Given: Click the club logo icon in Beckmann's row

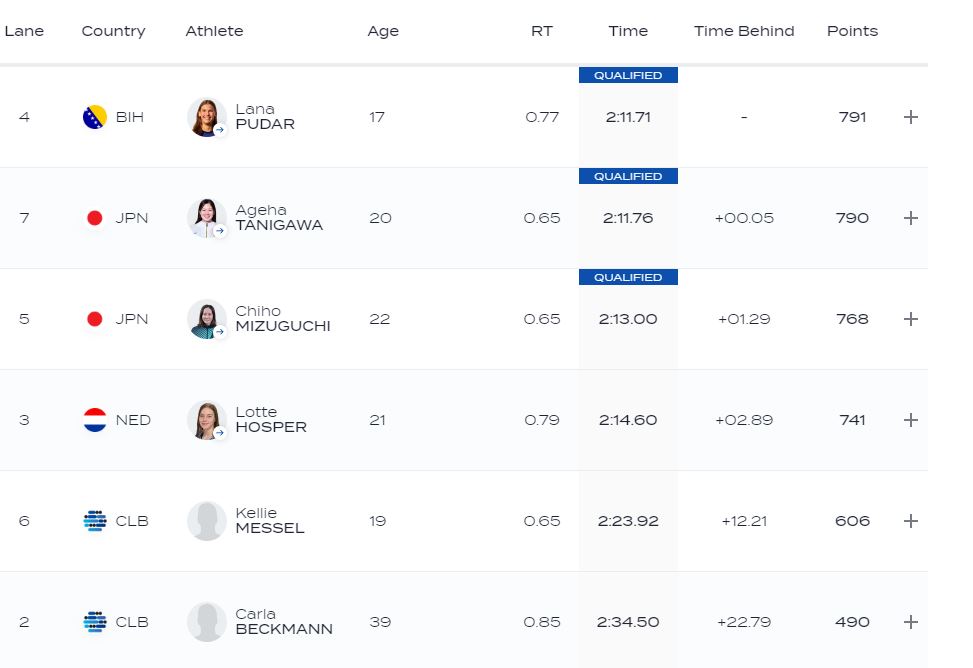Looking at the screenshot, I should 95,622.
